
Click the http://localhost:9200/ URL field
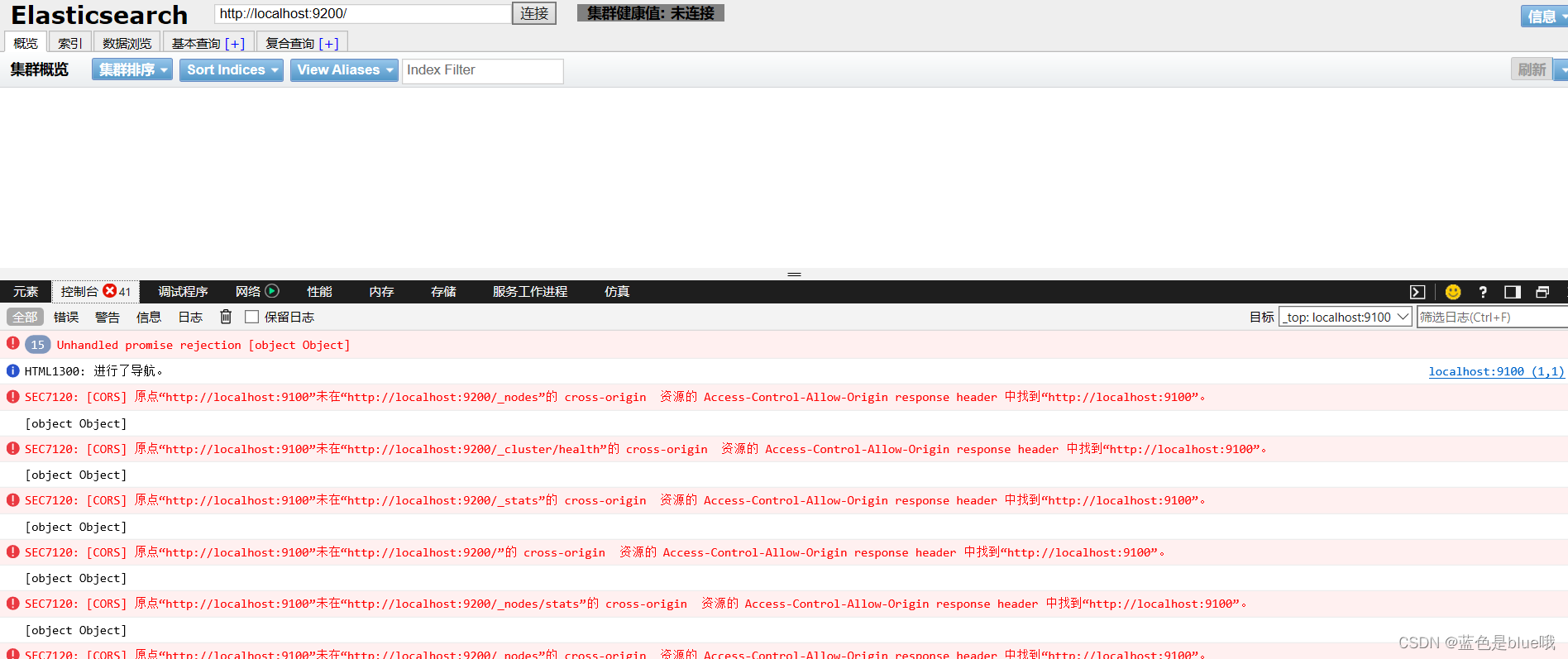point(363,13)
